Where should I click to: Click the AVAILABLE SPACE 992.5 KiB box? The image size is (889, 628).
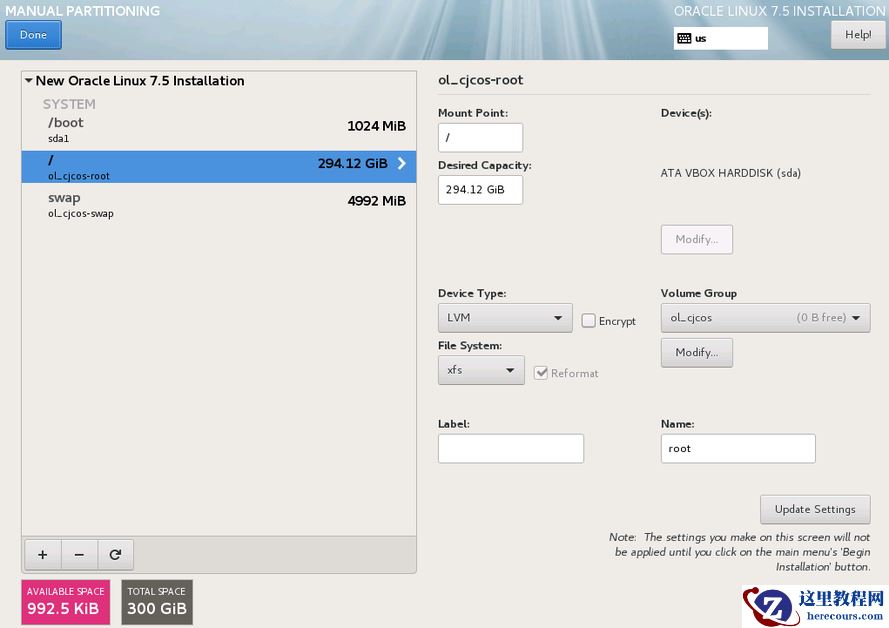click(x=66, y=602)
